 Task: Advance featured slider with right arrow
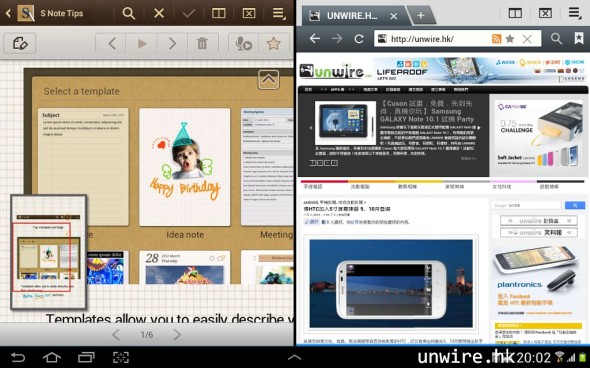[479, 128]
